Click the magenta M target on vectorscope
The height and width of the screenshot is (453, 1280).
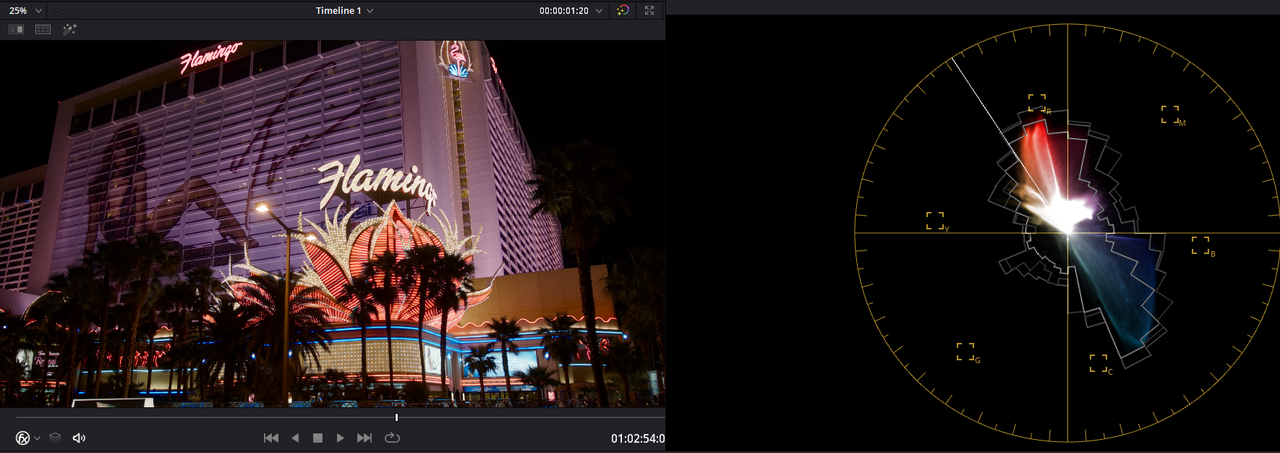click(1170, 114)
